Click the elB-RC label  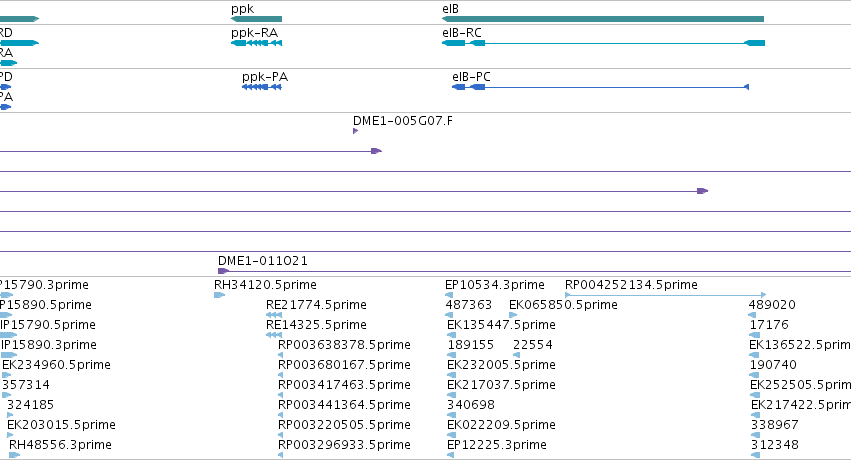[462, 33]
